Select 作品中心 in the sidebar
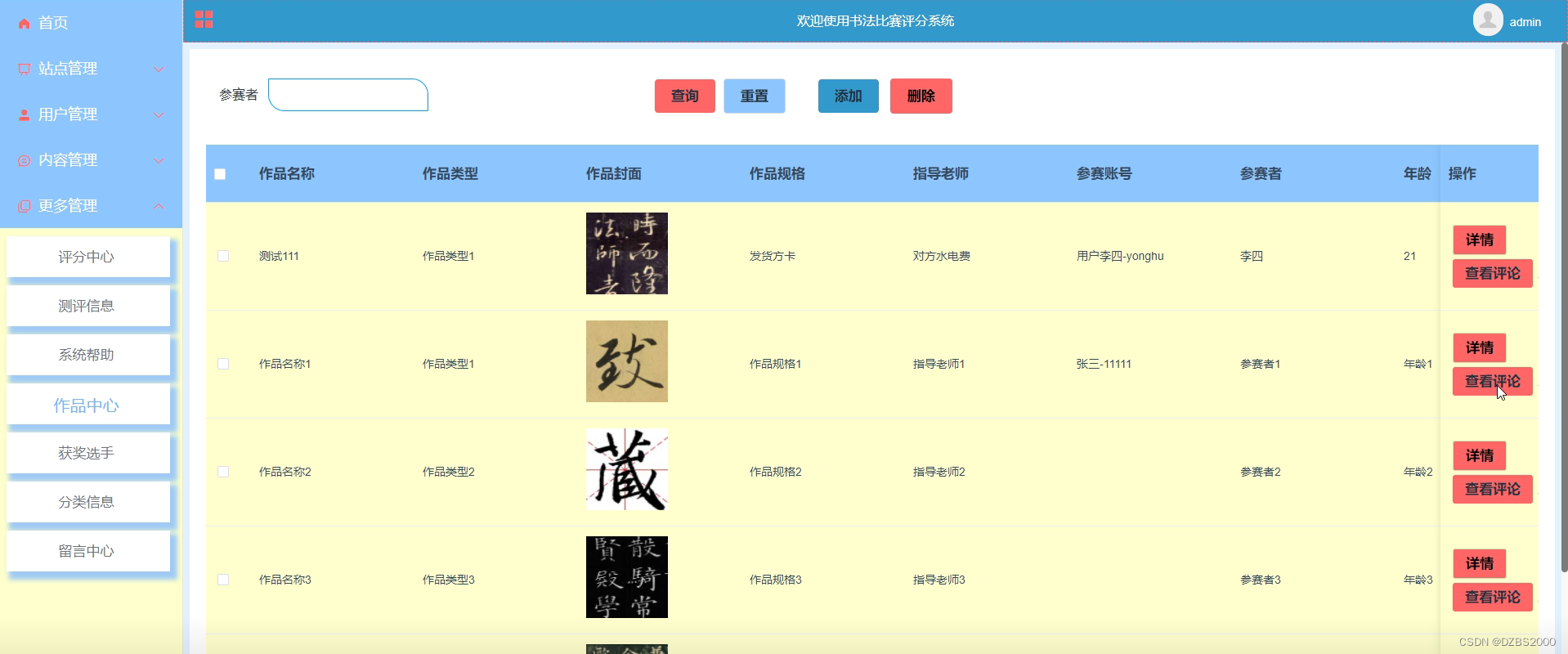 coord(88,405)
